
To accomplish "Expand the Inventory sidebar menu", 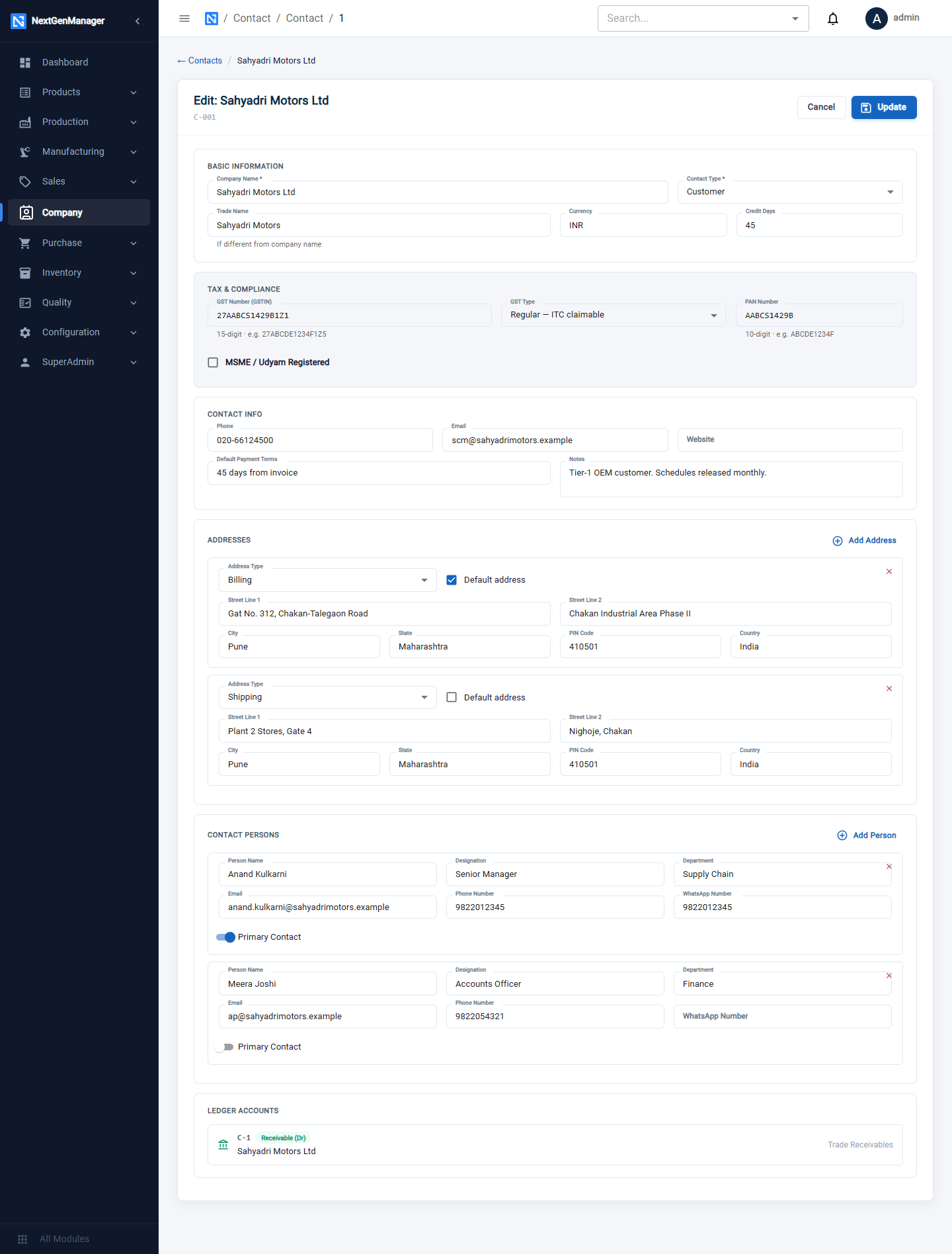I will 79,272.
